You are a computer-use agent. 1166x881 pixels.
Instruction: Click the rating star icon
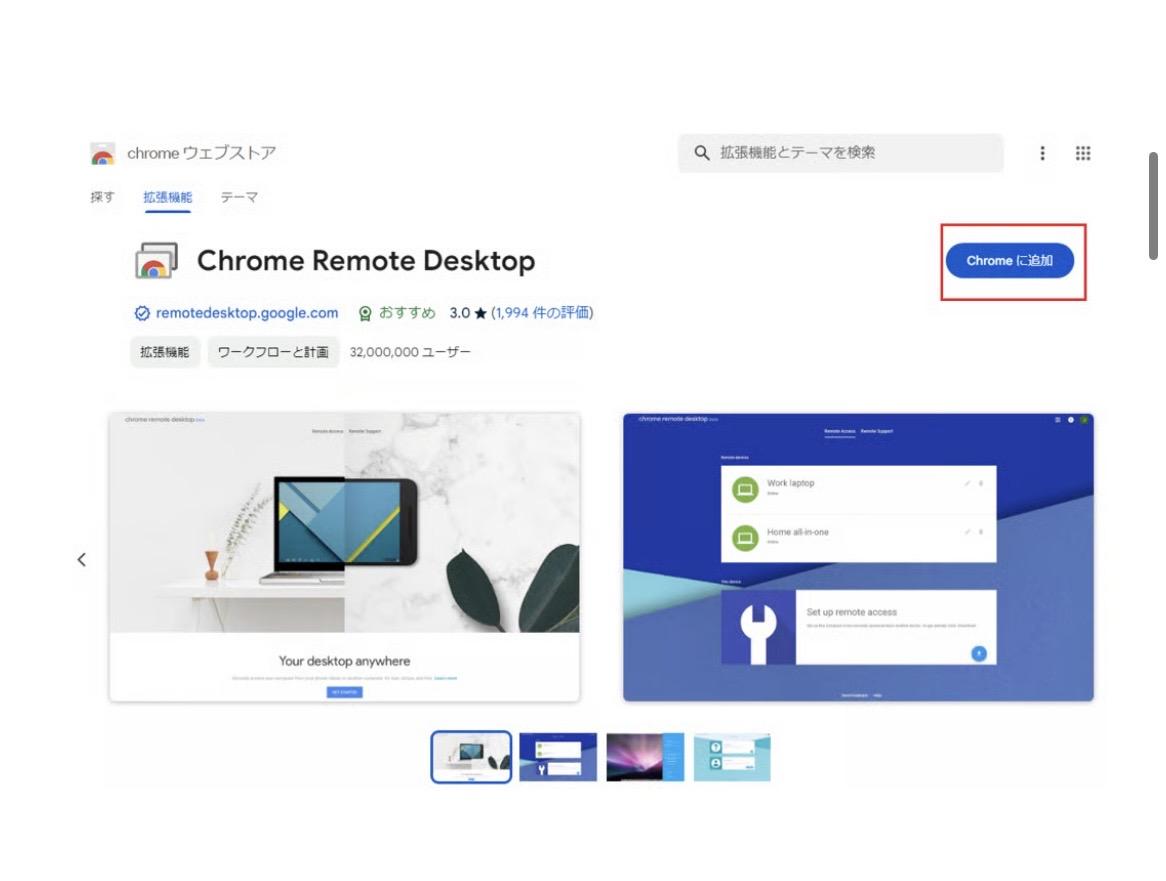(x=480, y=313)
